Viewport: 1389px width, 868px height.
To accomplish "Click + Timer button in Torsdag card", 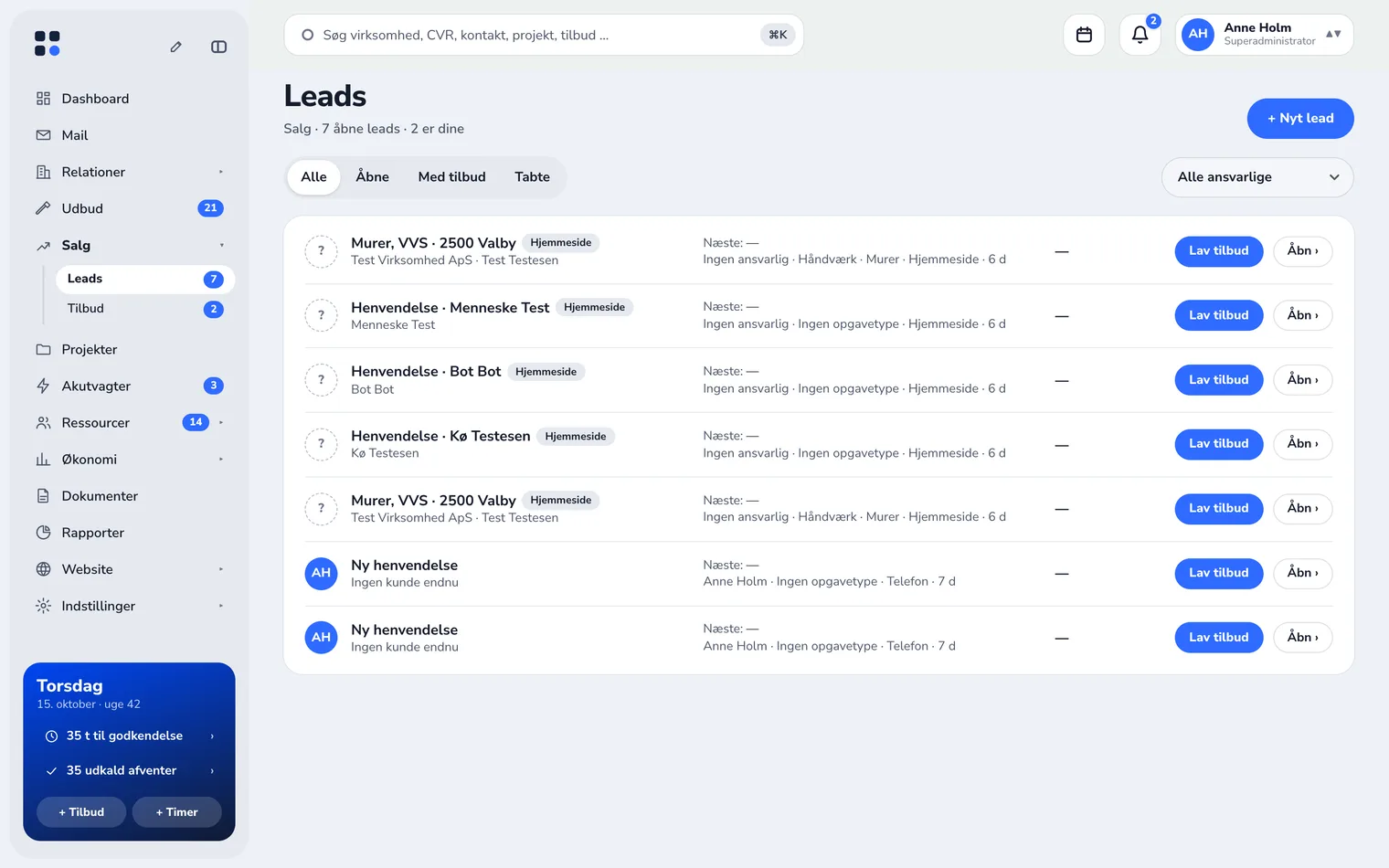I will 176,812.
